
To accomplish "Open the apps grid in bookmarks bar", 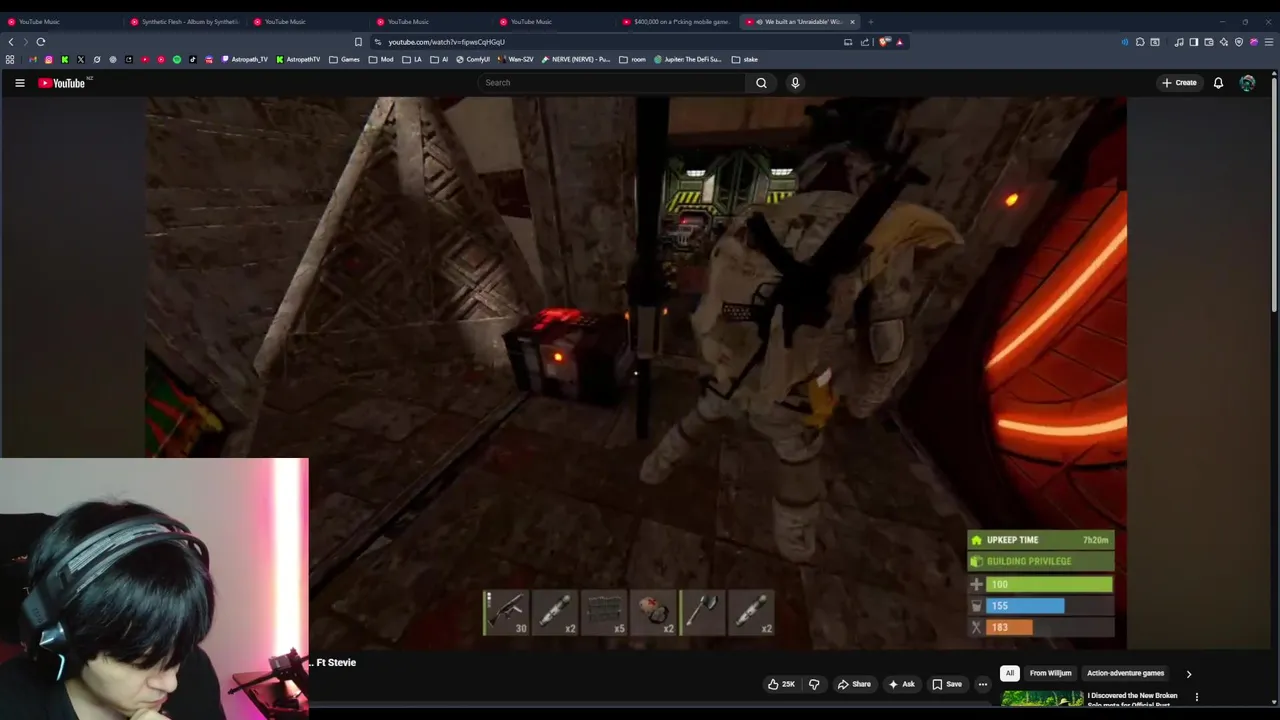I will click(x=10, y=60).
